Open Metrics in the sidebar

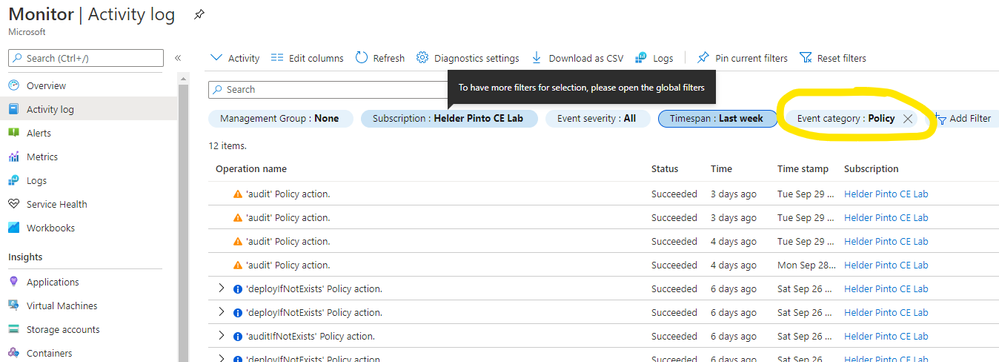(x=42, y=157)
